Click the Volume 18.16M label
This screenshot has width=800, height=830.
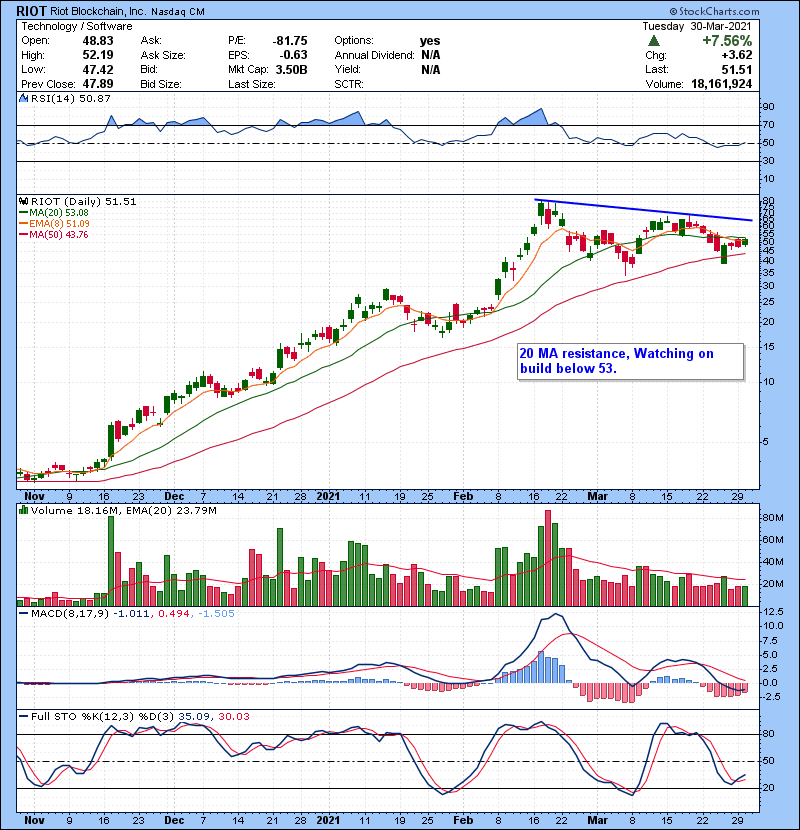[x=74, y=511]
